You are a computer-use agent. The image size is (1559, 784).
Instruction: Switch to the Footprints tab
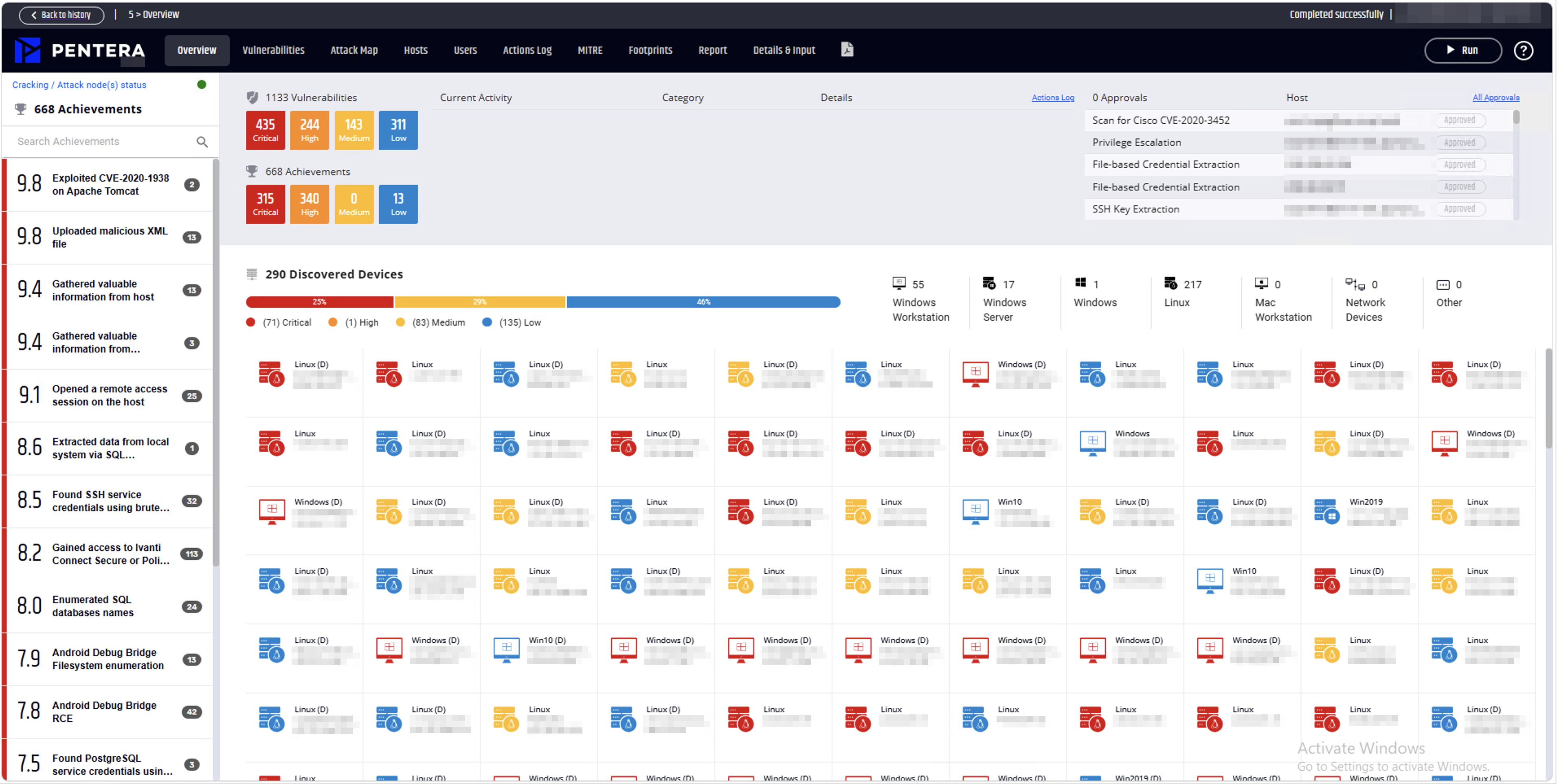(650, 50)
